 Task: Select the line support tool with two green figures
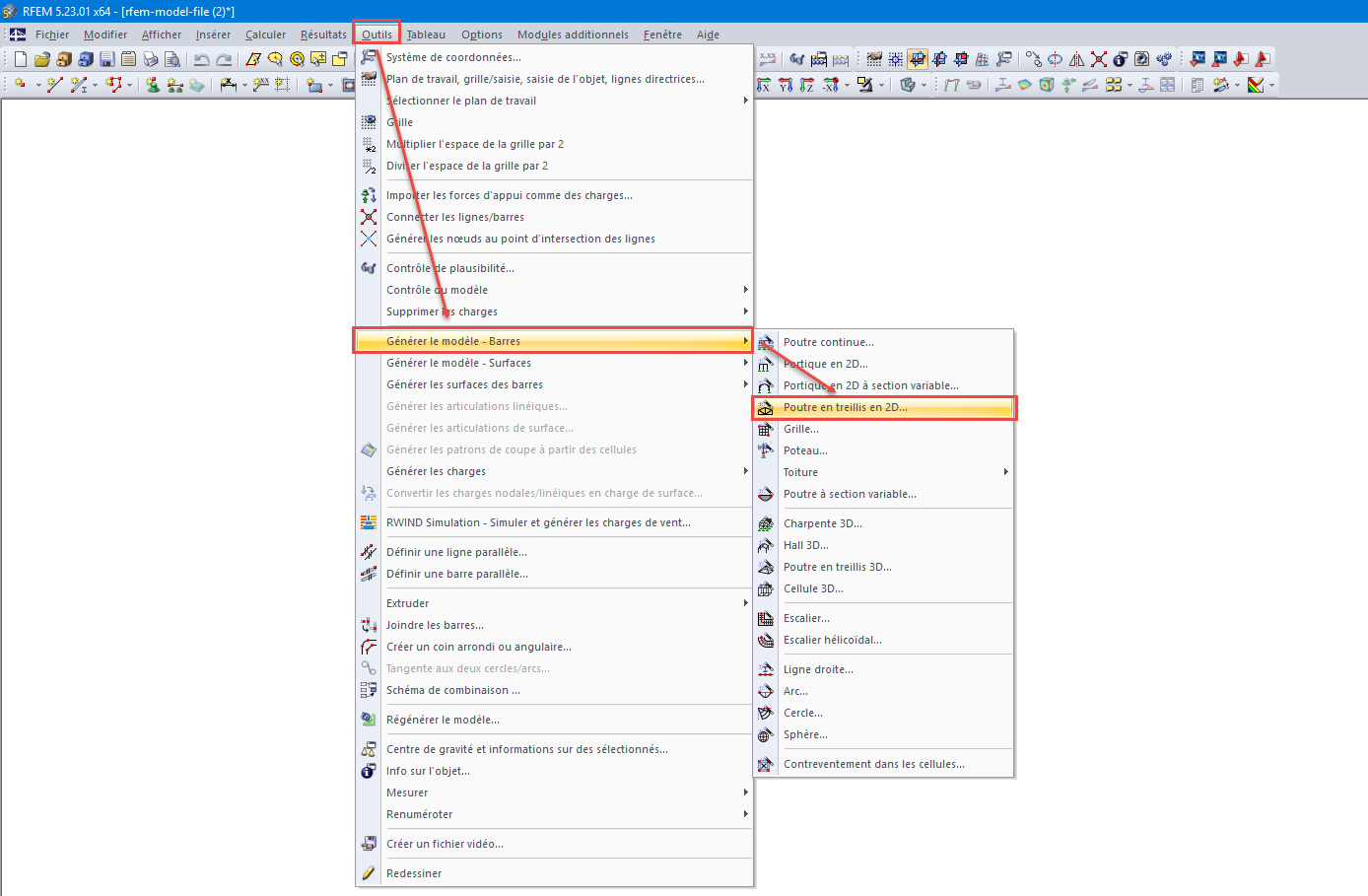(x=174, y=85)
